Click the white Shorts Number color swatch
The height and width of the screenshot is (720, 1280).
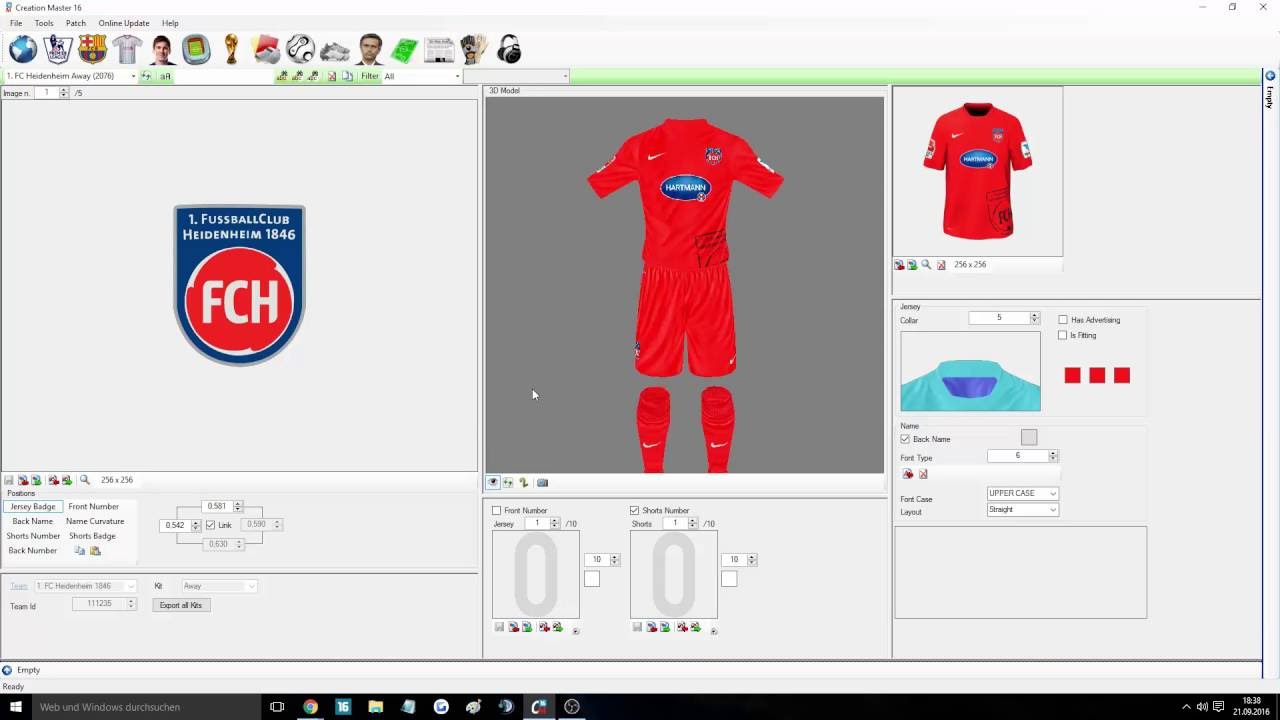729,579
